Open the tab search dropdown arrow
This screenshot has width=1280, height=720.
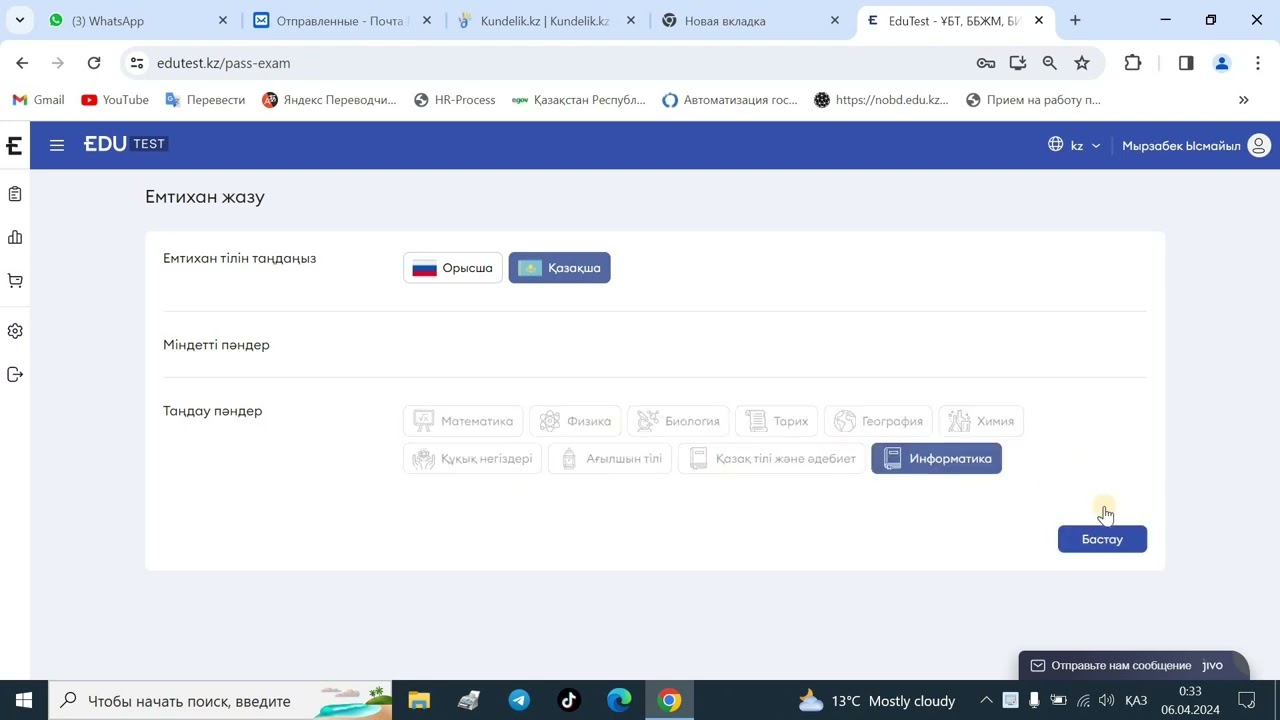point(19,20)
